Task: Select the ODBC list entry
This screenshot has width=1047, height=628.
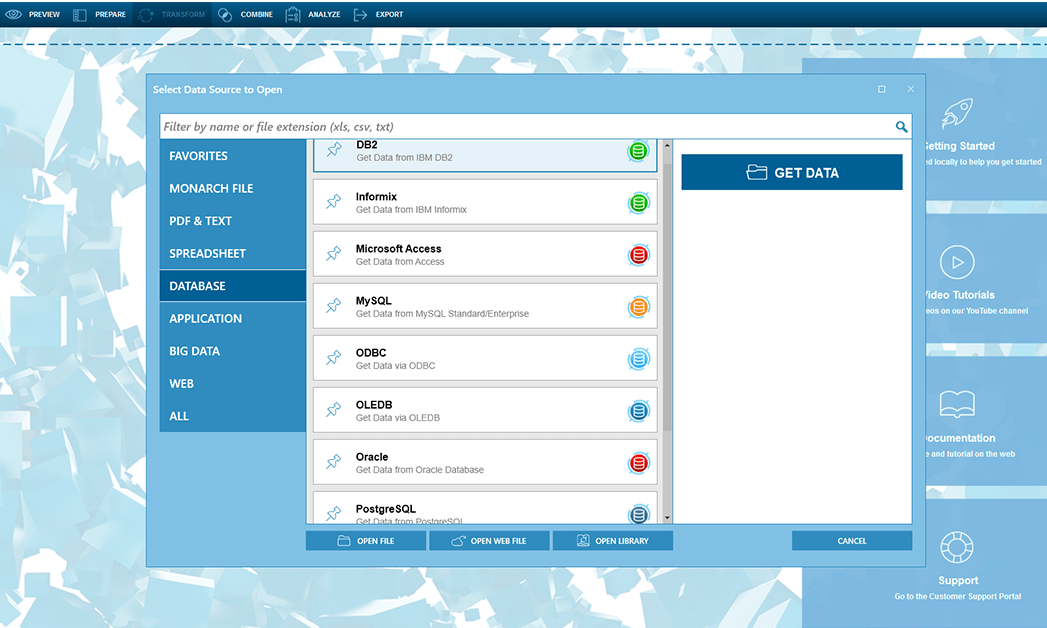Action: (485, 358)
